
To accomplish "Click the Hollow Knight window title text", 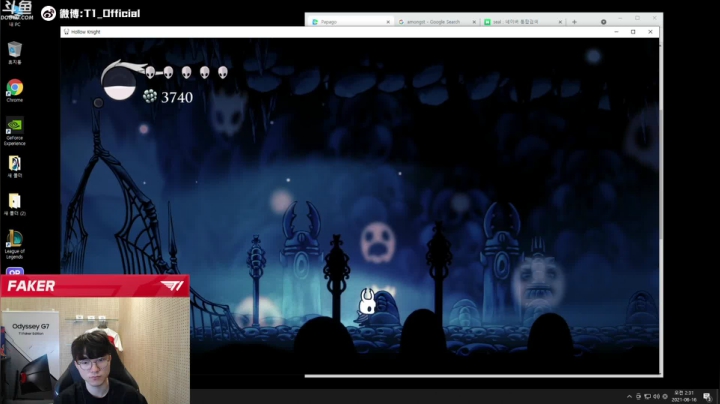I will pyautogui.click(x=85, y=32).
